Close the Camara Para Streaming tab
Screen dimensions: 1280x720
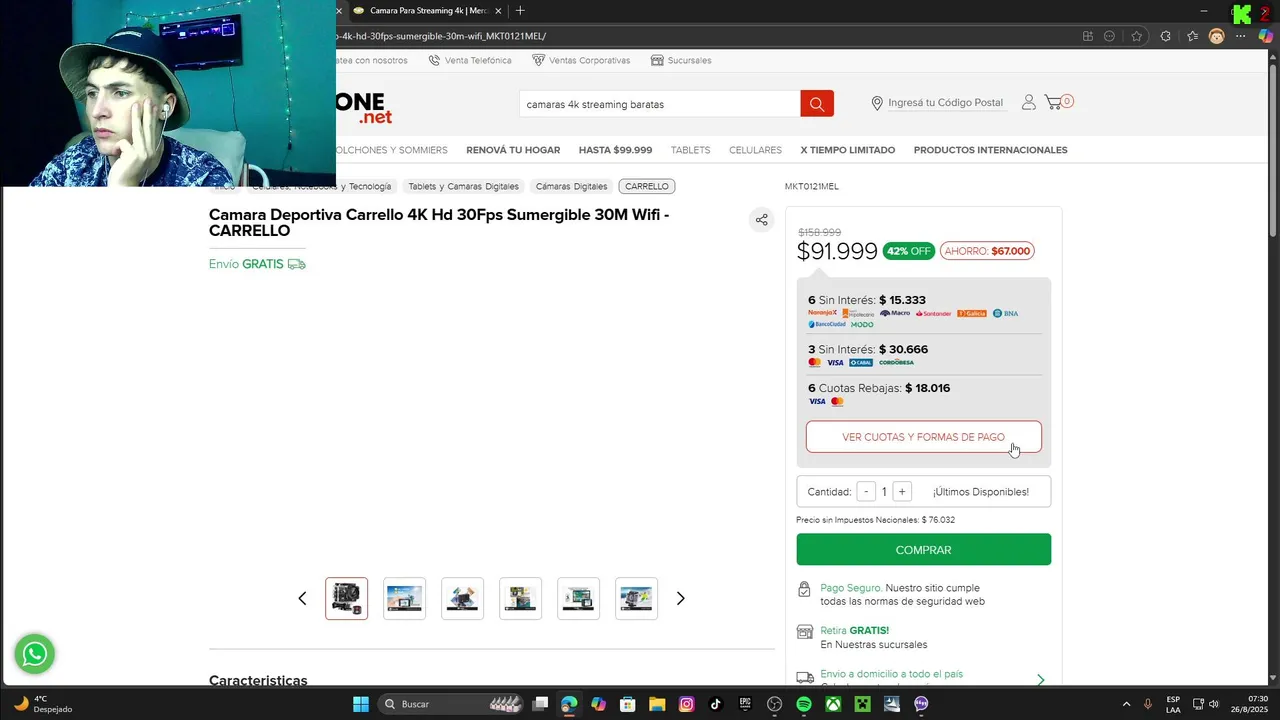point(498,11)
